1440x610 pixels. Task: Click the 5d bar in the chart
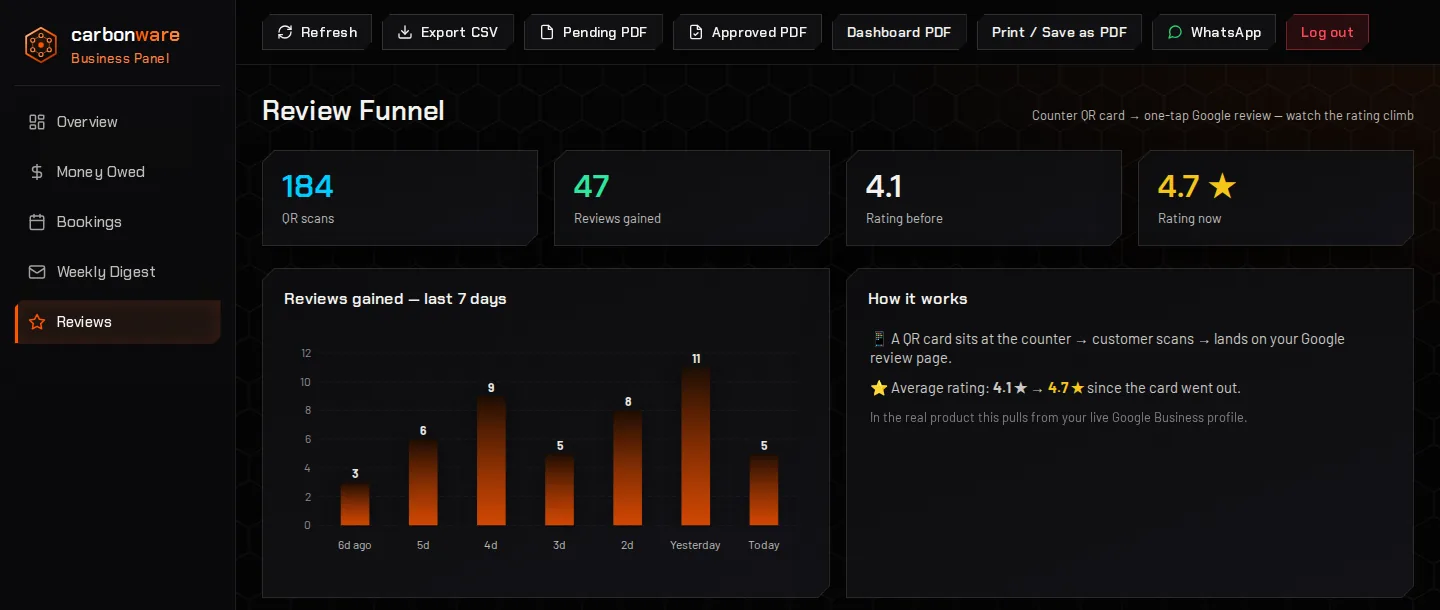click(x=423, y=482)
